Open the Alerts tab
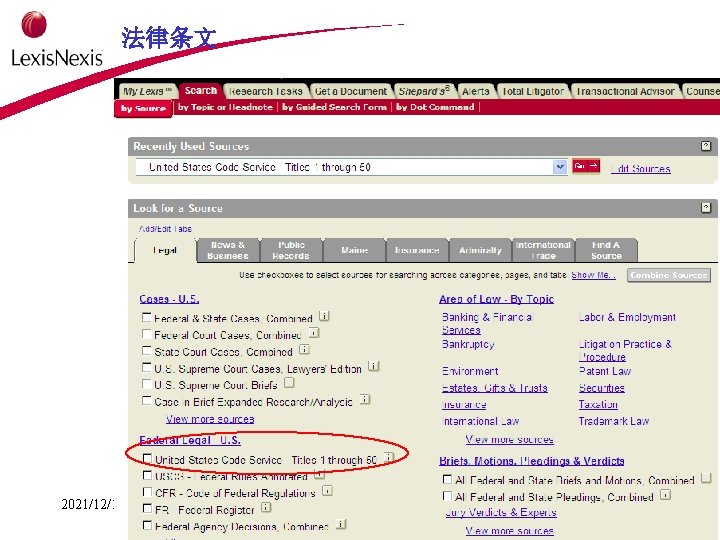The height and width of the screenshot is (540, 720). [476, 91]
